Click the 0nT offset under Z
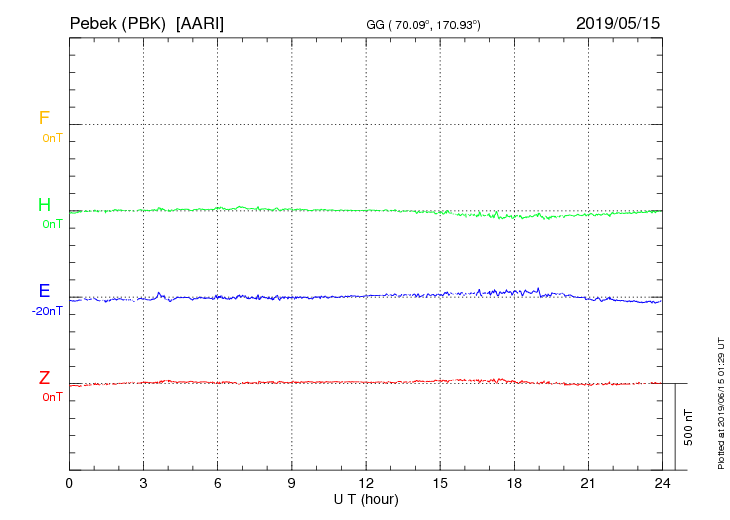730x520 pixels. tap(52, 397)
